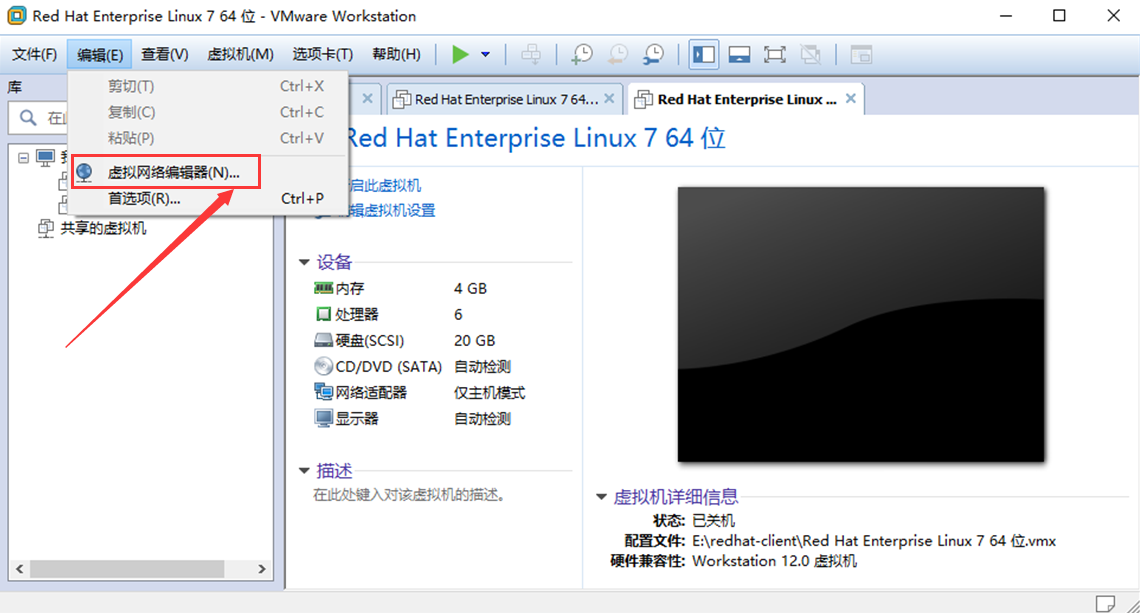The height and width of the screenshot is (613, 1140).
Task: Click the library horizontal scrollbar right arrow
Action: click(262, 569)
